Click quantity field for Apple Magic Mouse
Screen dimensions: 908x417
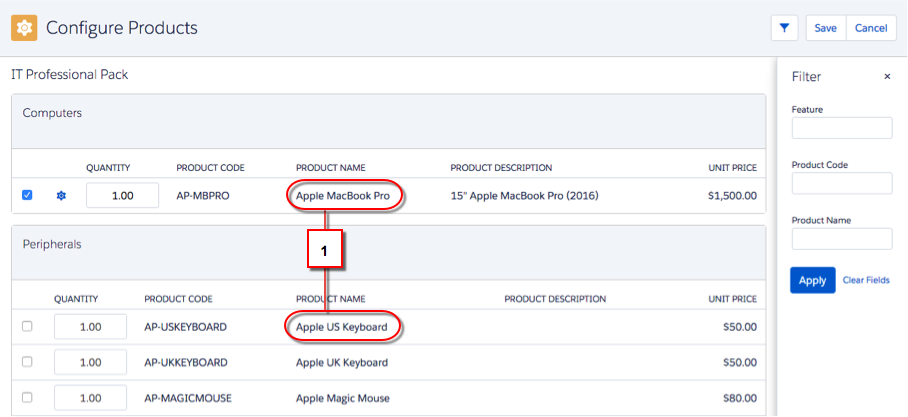coord(90,398)
